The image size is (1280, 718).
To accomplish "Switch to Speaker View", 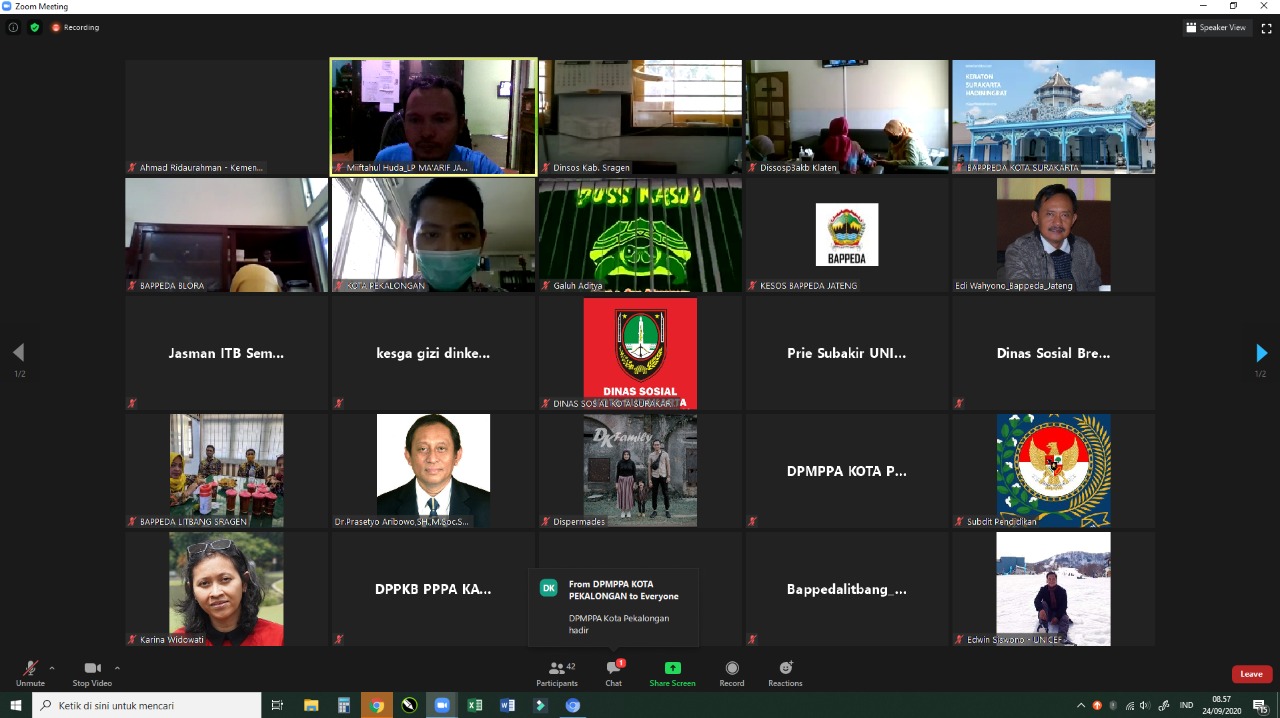I will click(x=1216, y=28).
